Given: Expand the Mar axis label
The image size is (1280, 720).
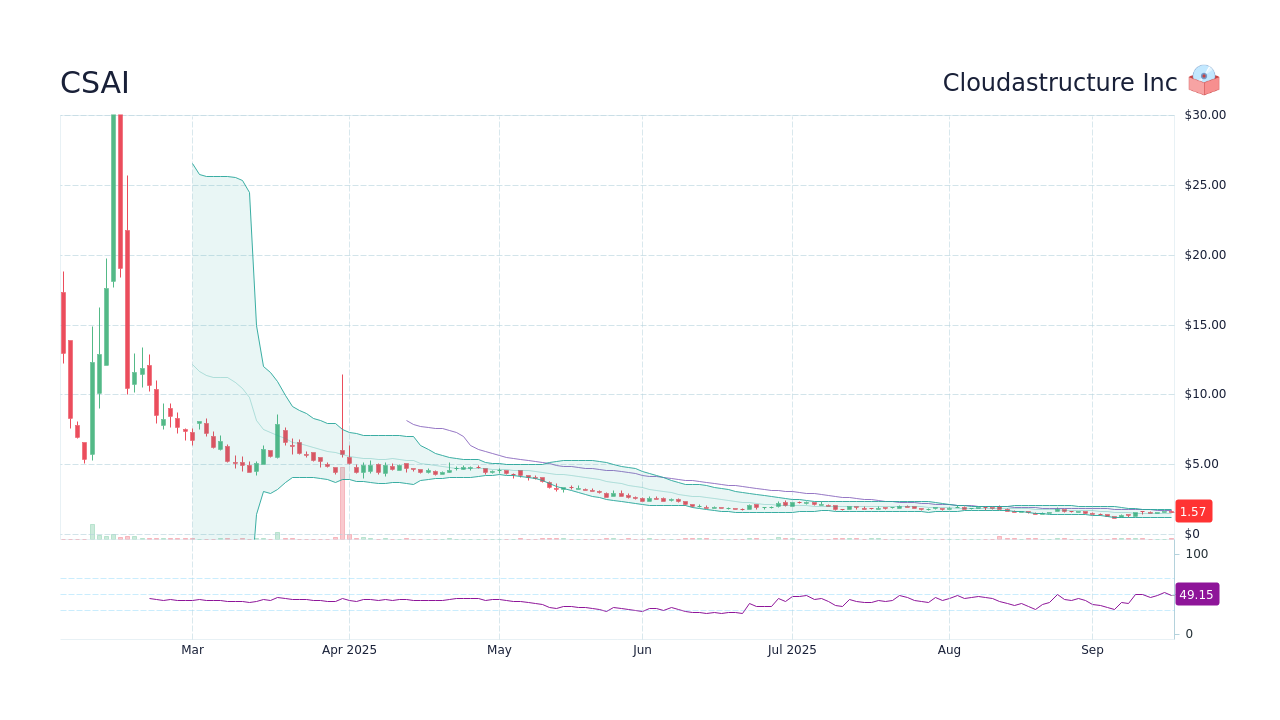Looking at the screenshot, I should click(193, 649).
